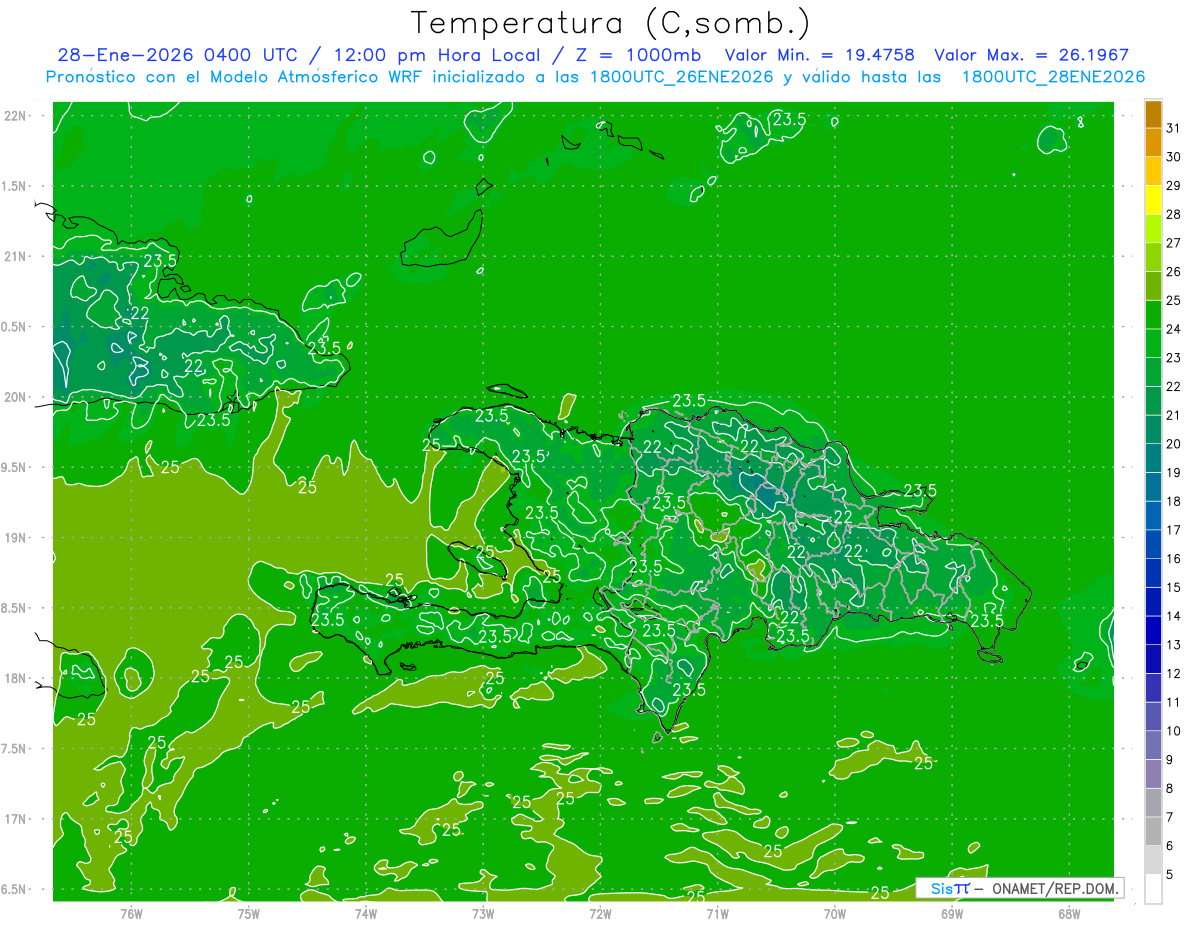Click the 68W longitude label
The image size is (1200, 927).
pyautogui.click(x=1069, y=913)
